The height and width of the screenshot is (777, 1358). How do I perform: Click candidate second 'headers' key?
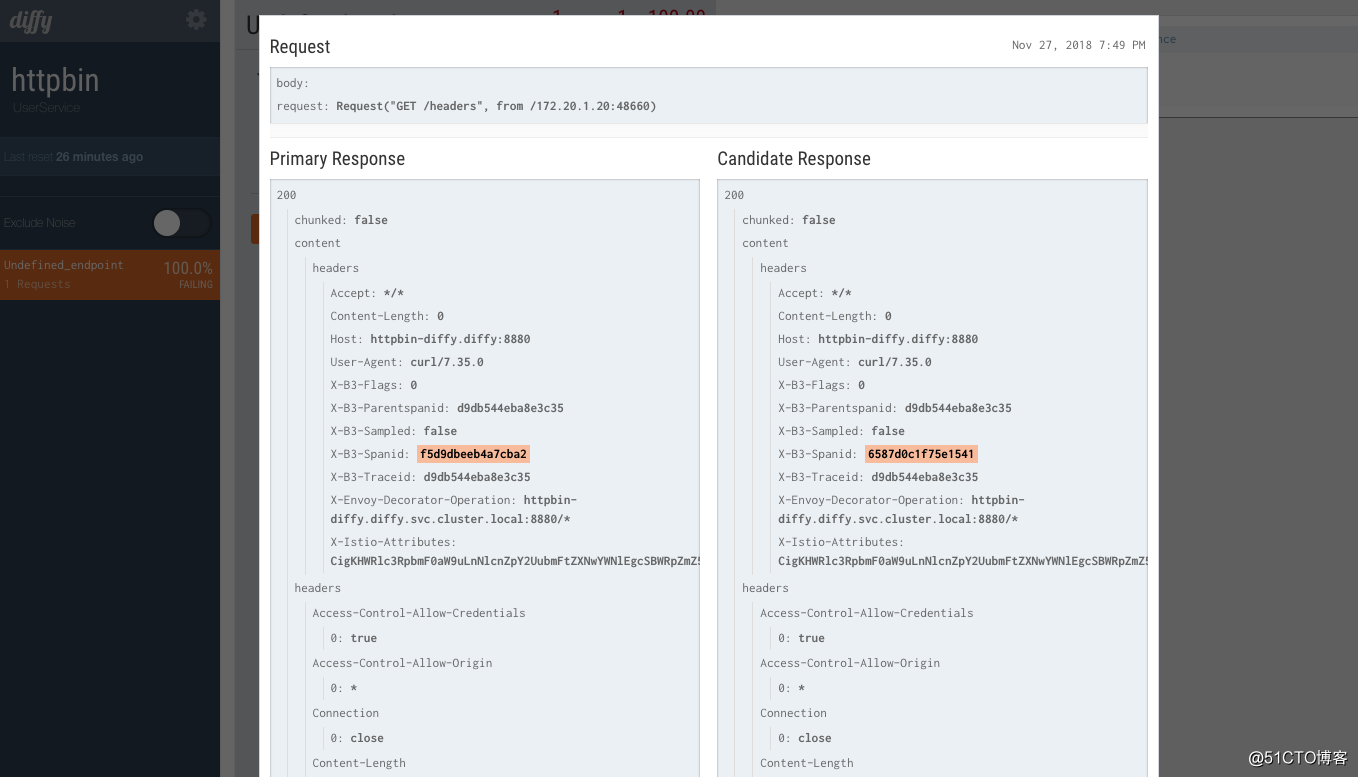765,588
